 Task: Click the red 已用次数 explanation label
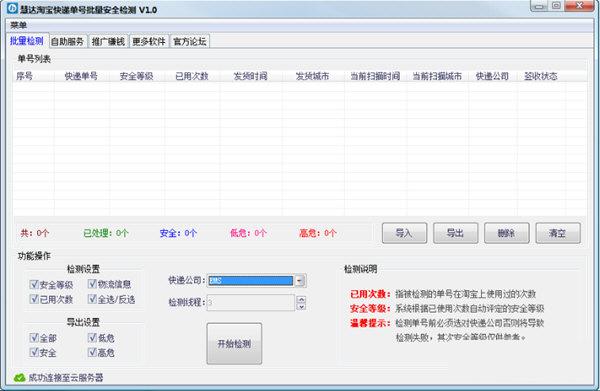[x=370, y=294]
